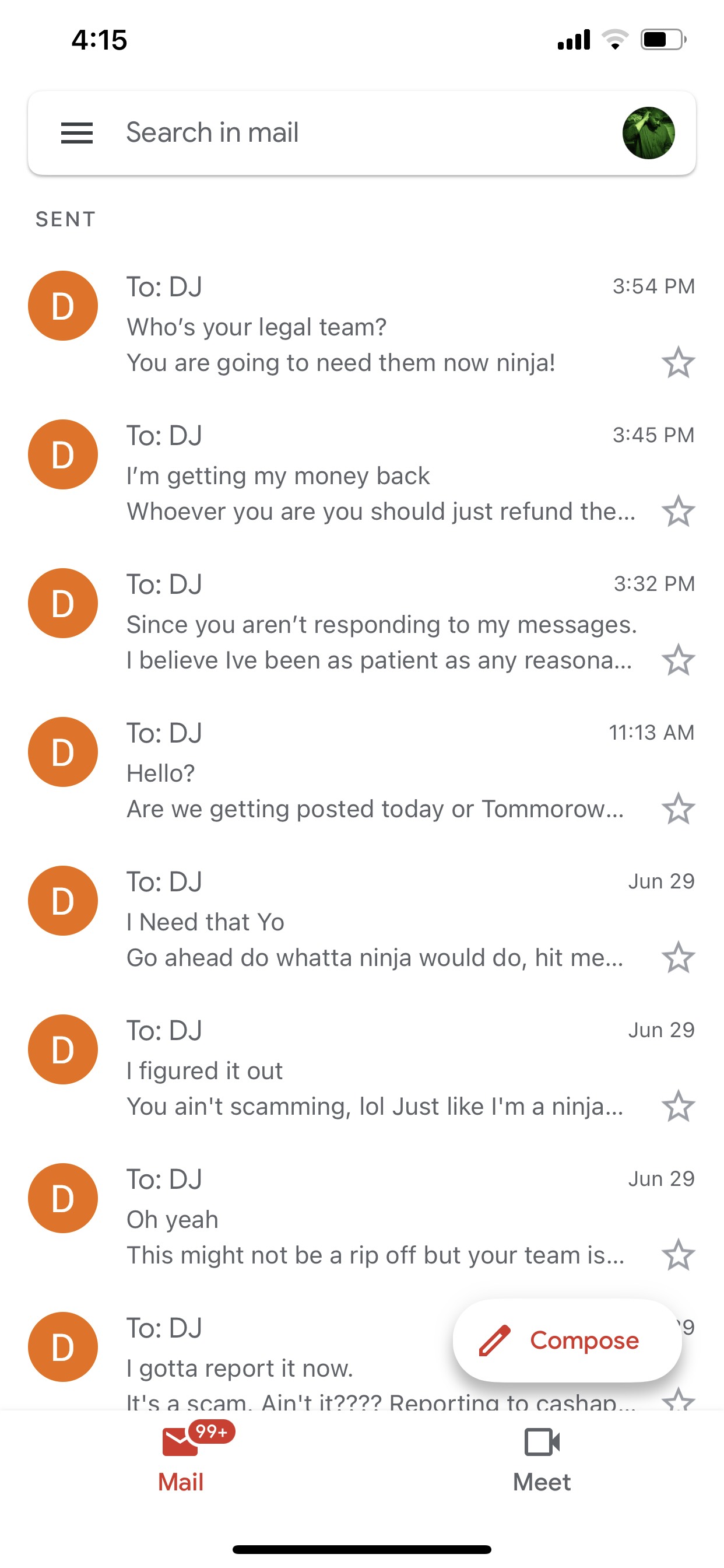Viewport: 724px width, 1568px height.
Task: Star the "I figured it out" email
Action: tap(678, 1106)
